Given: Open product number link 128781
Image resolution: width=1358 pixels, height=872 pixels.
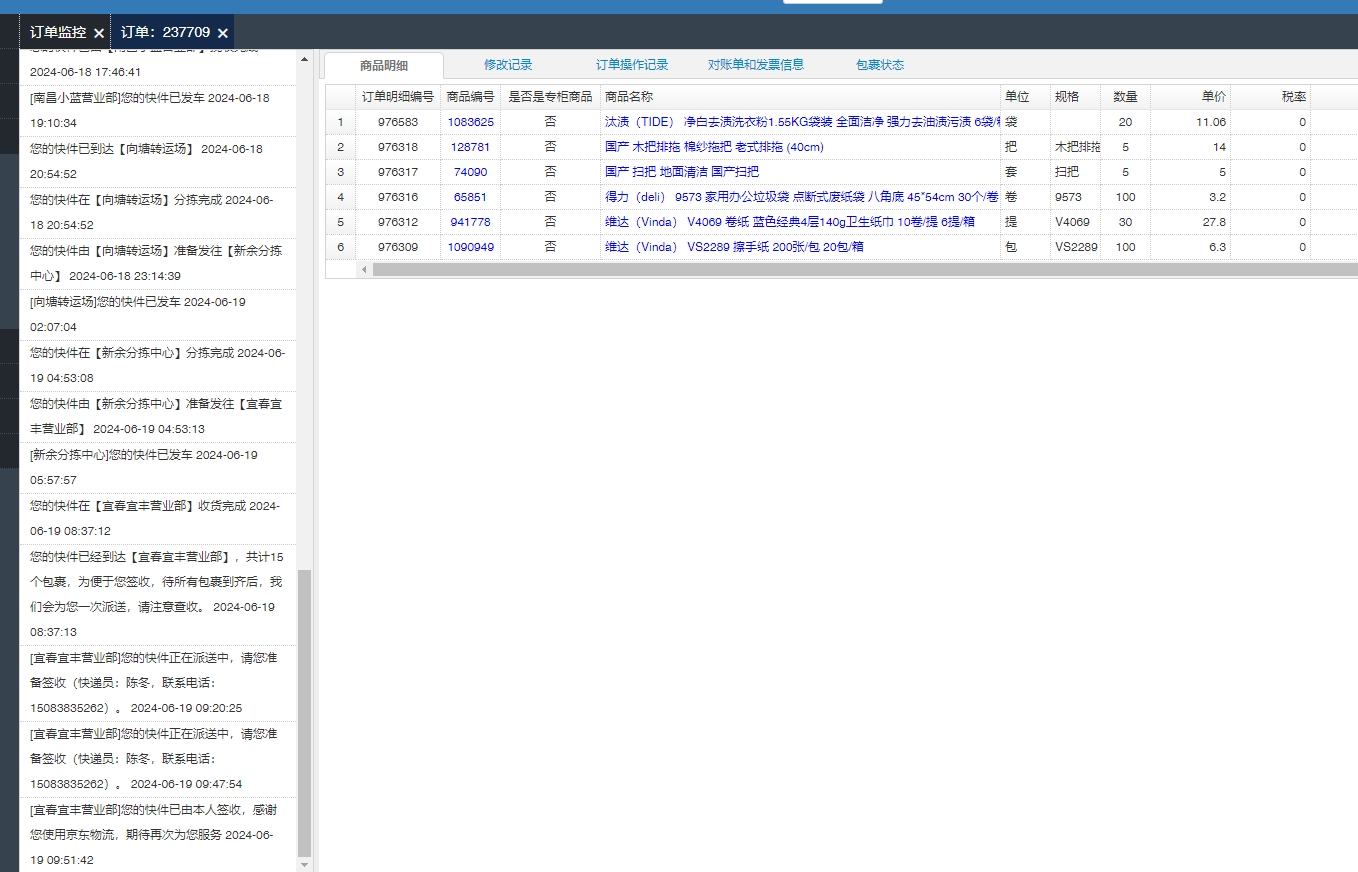Looking at the screenshot, I should click(x=470, y=147).
